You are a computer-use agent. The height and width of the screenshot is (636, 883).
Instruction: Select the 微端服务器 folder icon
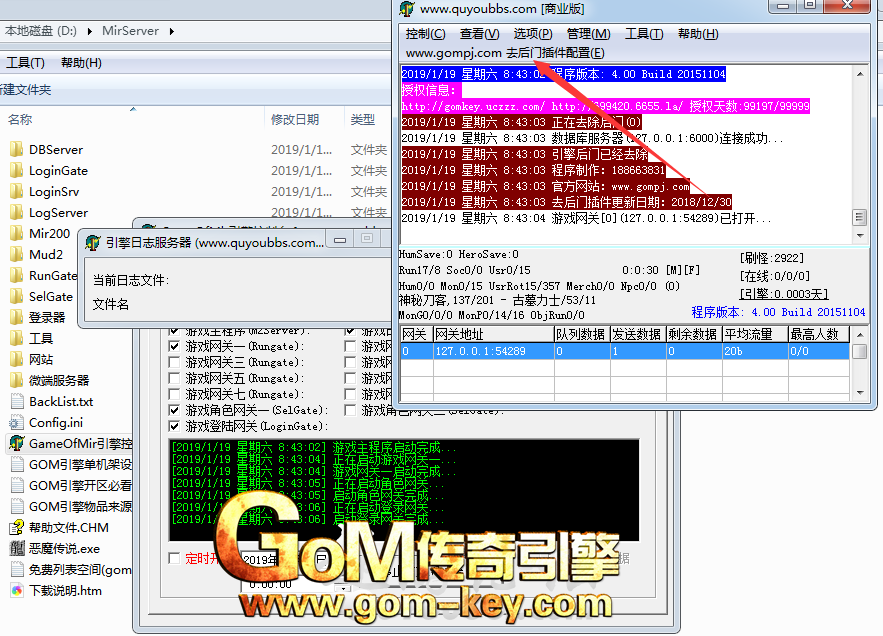tap(16, 380)
